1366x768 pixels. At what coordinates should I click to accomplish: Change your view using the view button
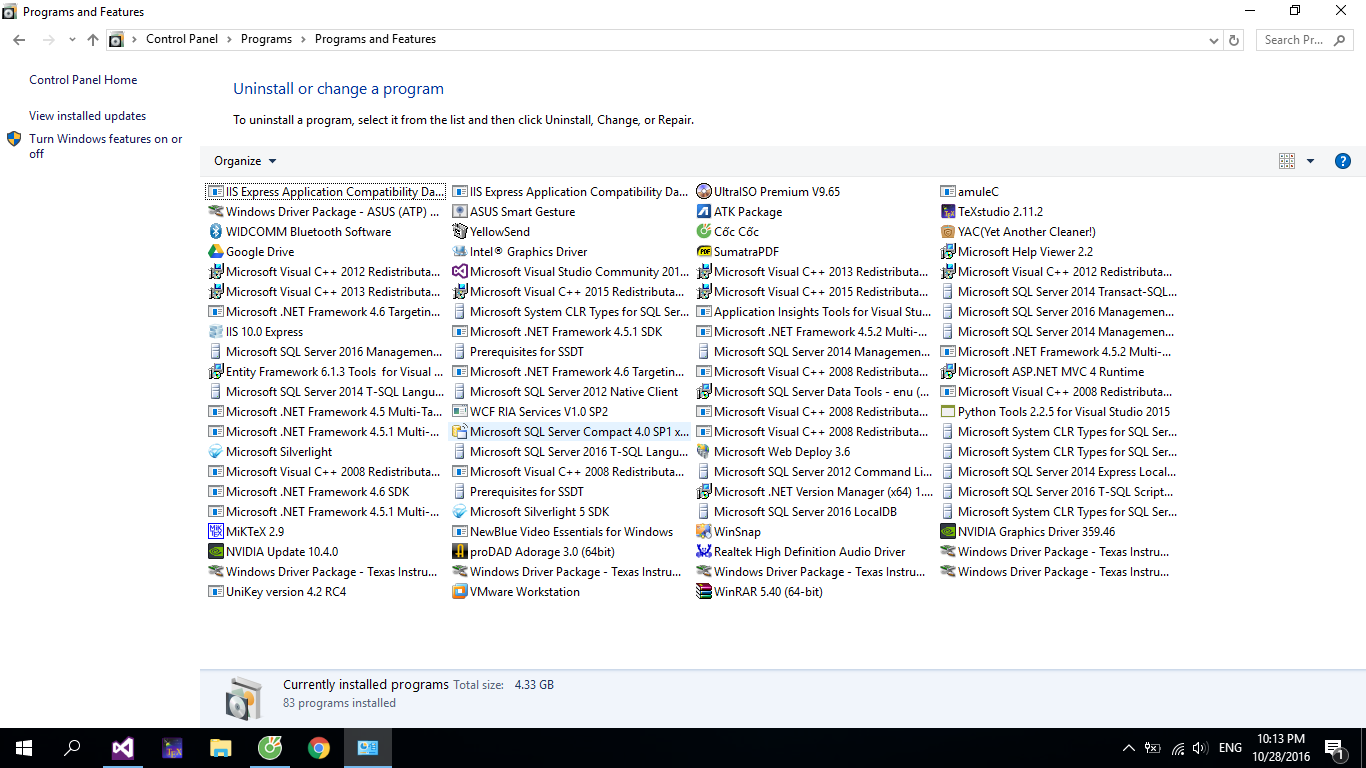coord(1287,161)
